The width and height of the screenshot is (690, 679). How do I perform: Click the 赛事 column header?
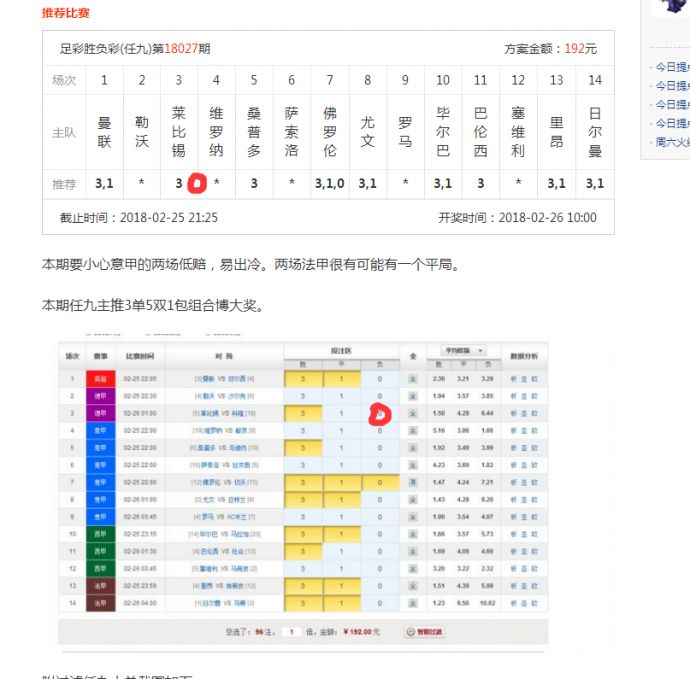tap(101, 356)
